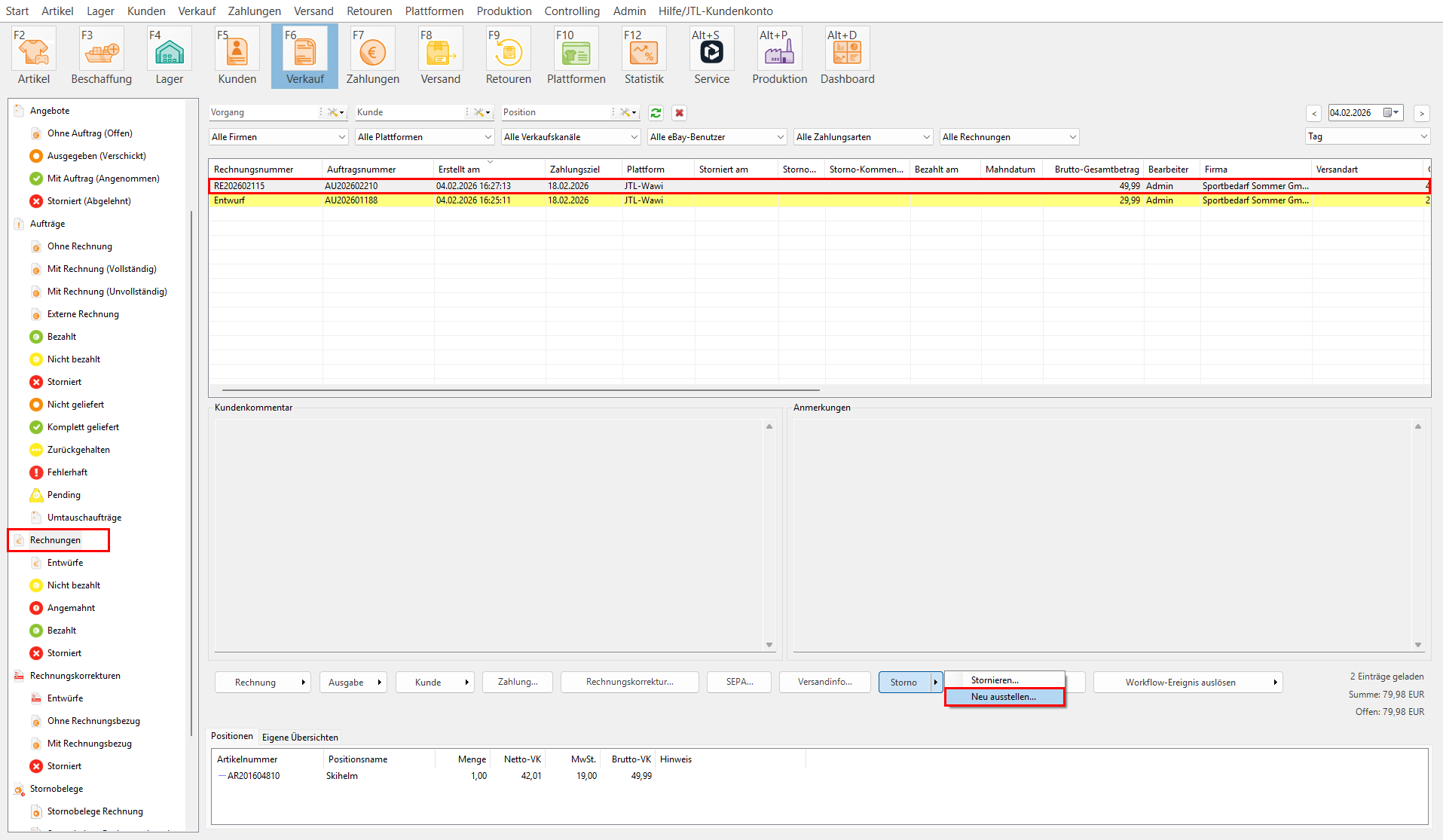Click the Versandinfo button
The image size is (1443, 840).
[824, 682]
